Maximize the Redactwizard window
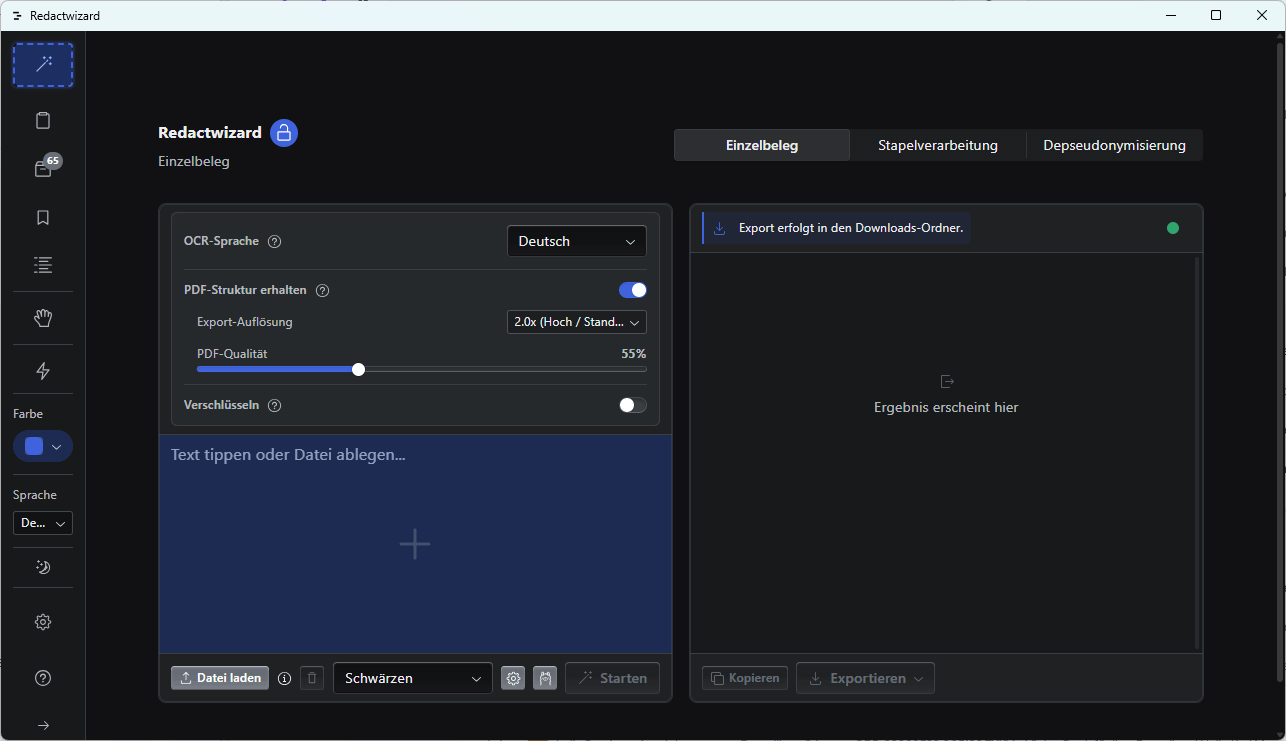Viewport: 1286px width, 741px height. [1216, 15]
